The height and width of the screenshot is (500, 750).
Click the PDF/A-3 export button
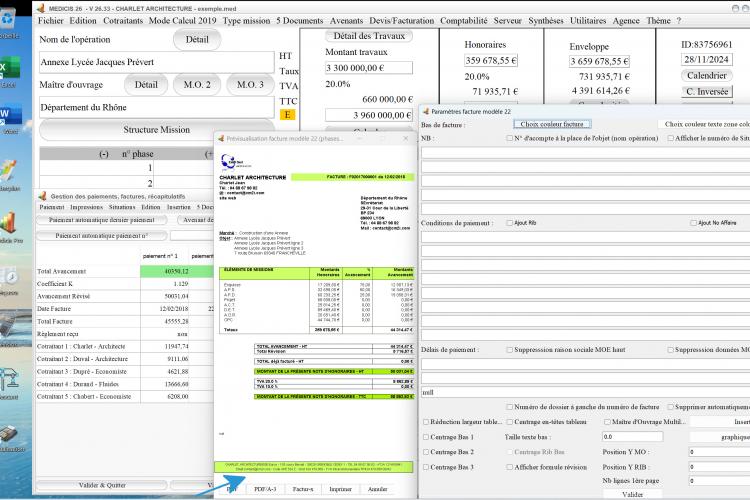(265, 489)
